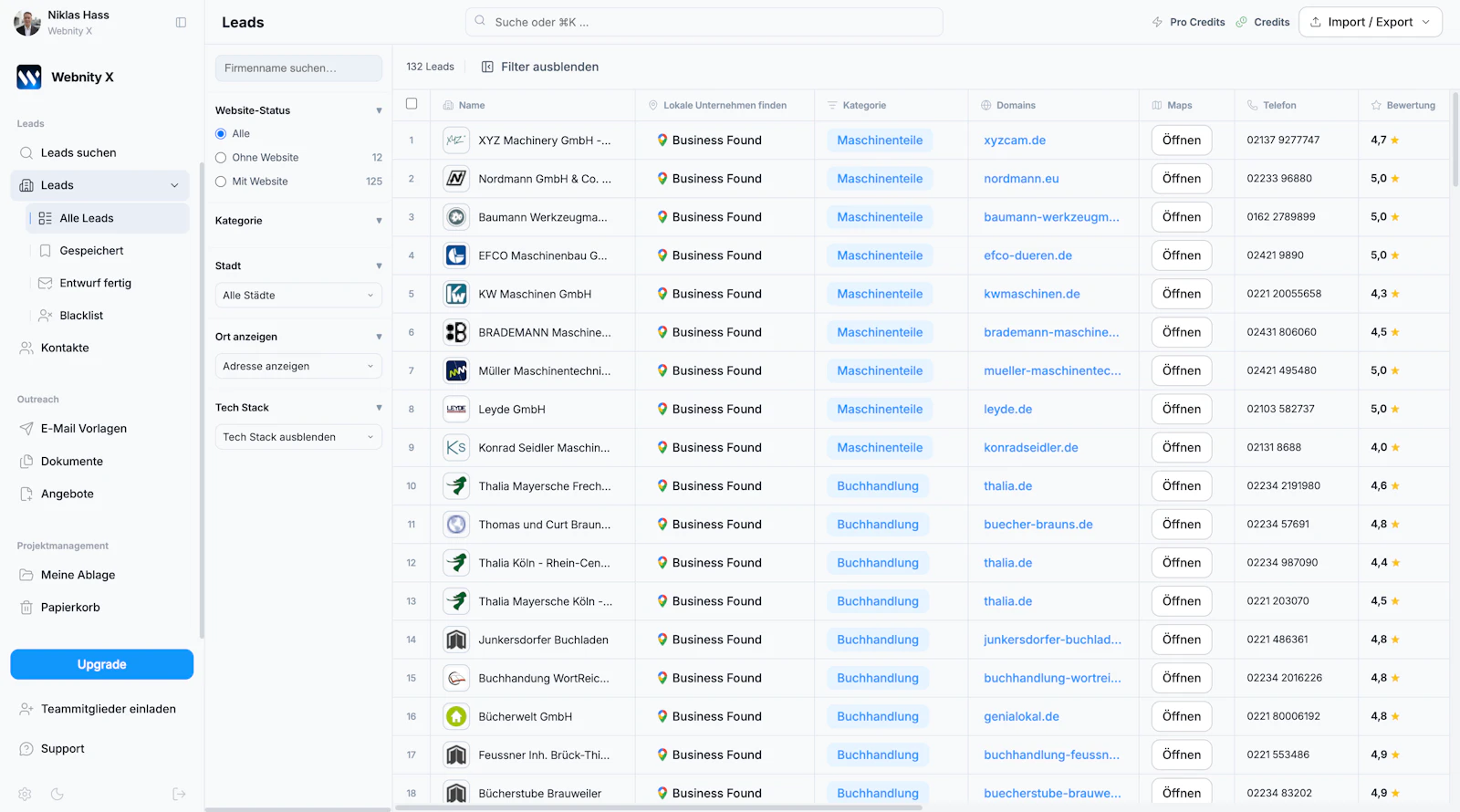The image size is (1460, 812).
Task: Click the Junkersdorfer Buchladen logo icon
Action: [x=456, y=640]
